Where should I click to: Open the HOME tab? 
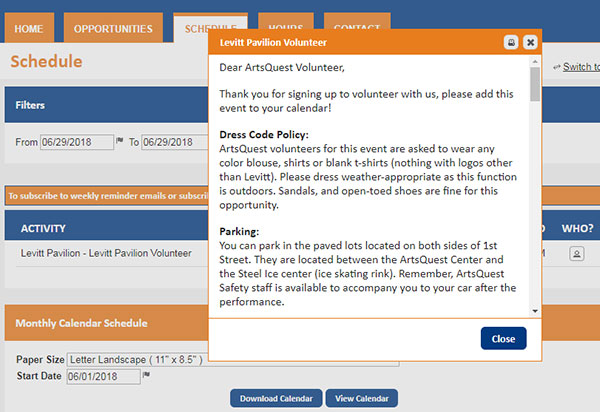tap(29, 28)
